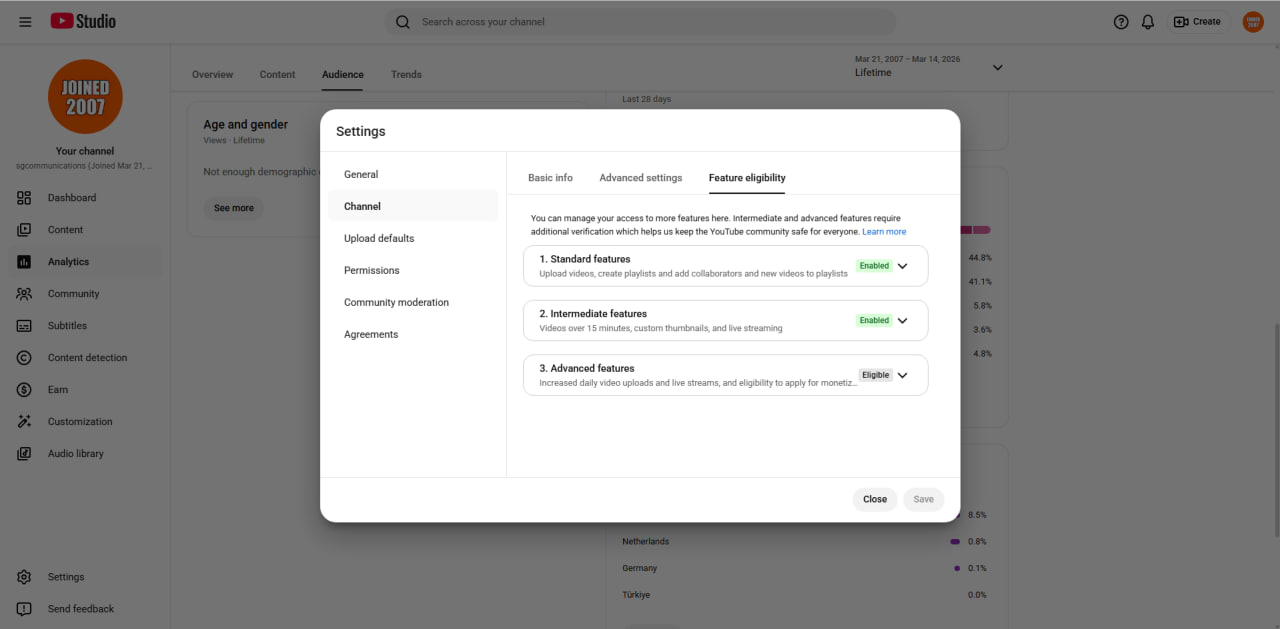The width and height of the screenshot is (1280, 629).
Task: Click the search across your channel field
Action: tap(641, 22)
